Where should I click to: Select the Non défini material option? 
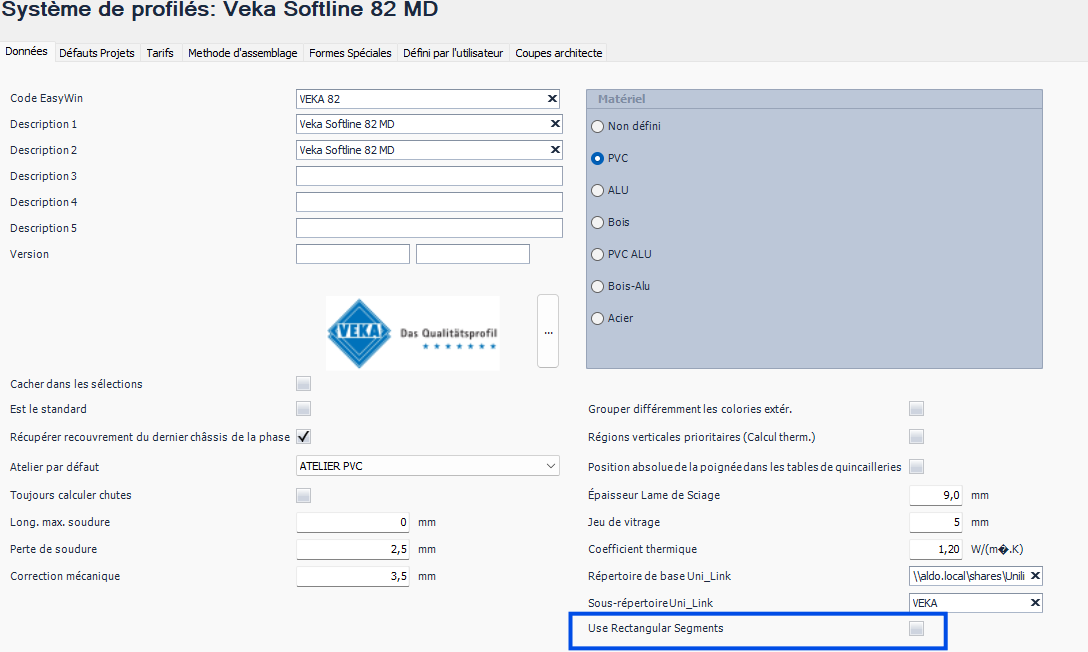point(597,126)
